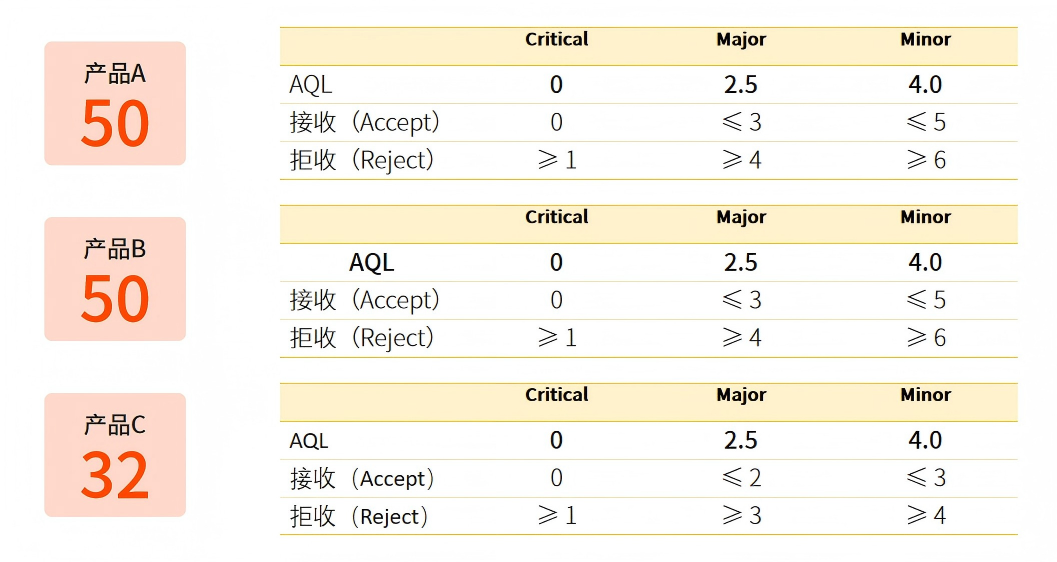The height and width of the screenshot is (562, 1057).
Task: Click 接收 (Accept) label in 产品A table
Action: coord(365,123)
